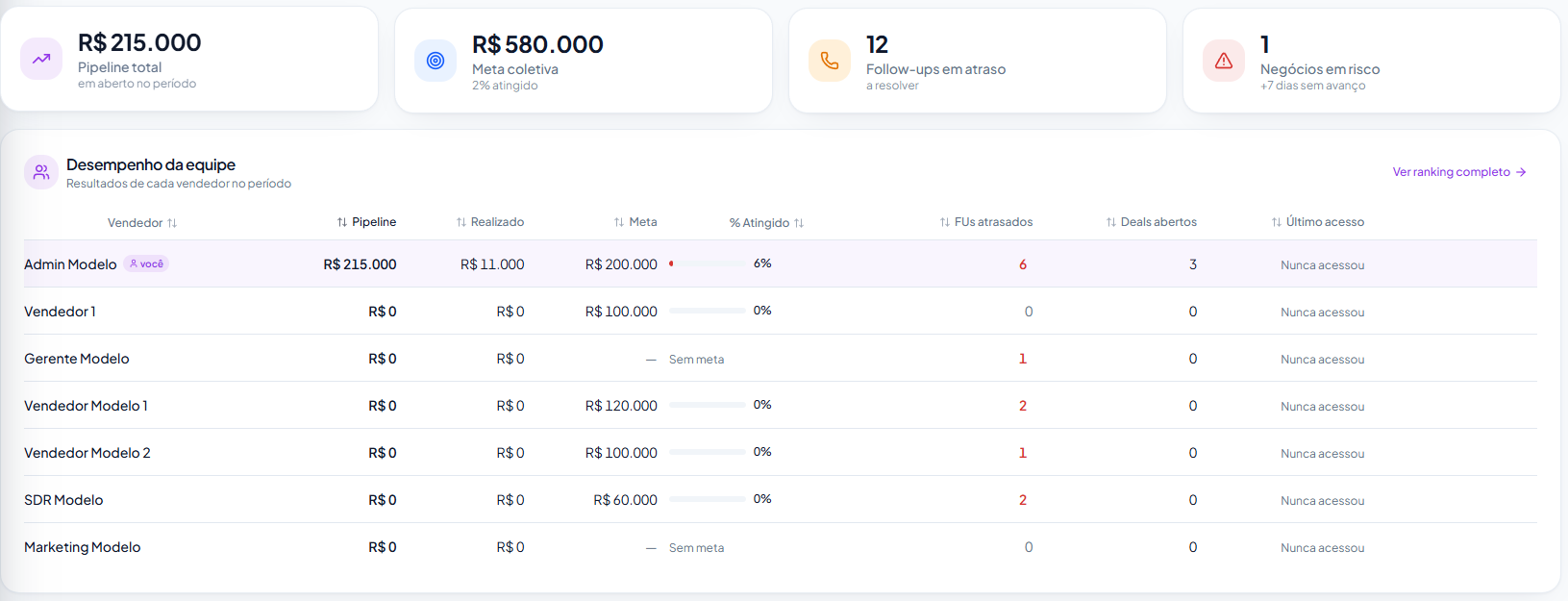Click the Desempenho da equipe heading
The image size is (1568, 601).
[x=151, y=164]
